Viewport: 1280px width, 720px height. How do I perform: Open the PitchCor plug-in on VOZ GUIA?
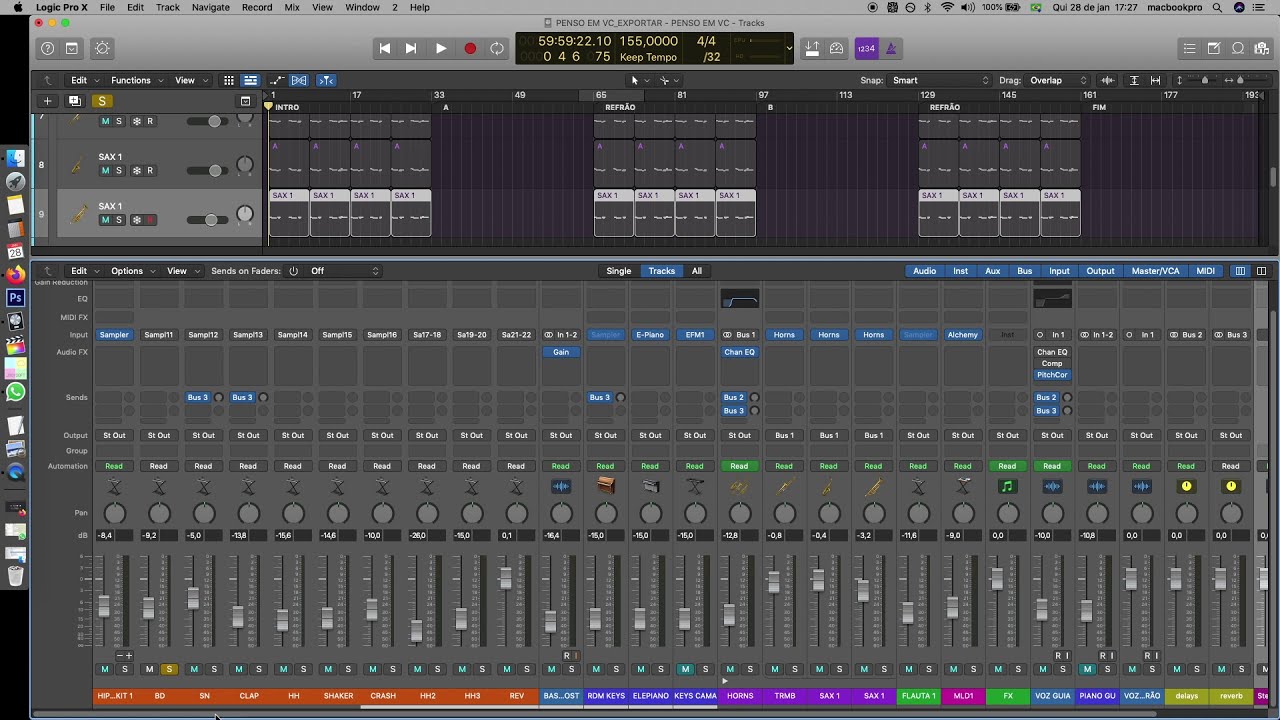1052,375
